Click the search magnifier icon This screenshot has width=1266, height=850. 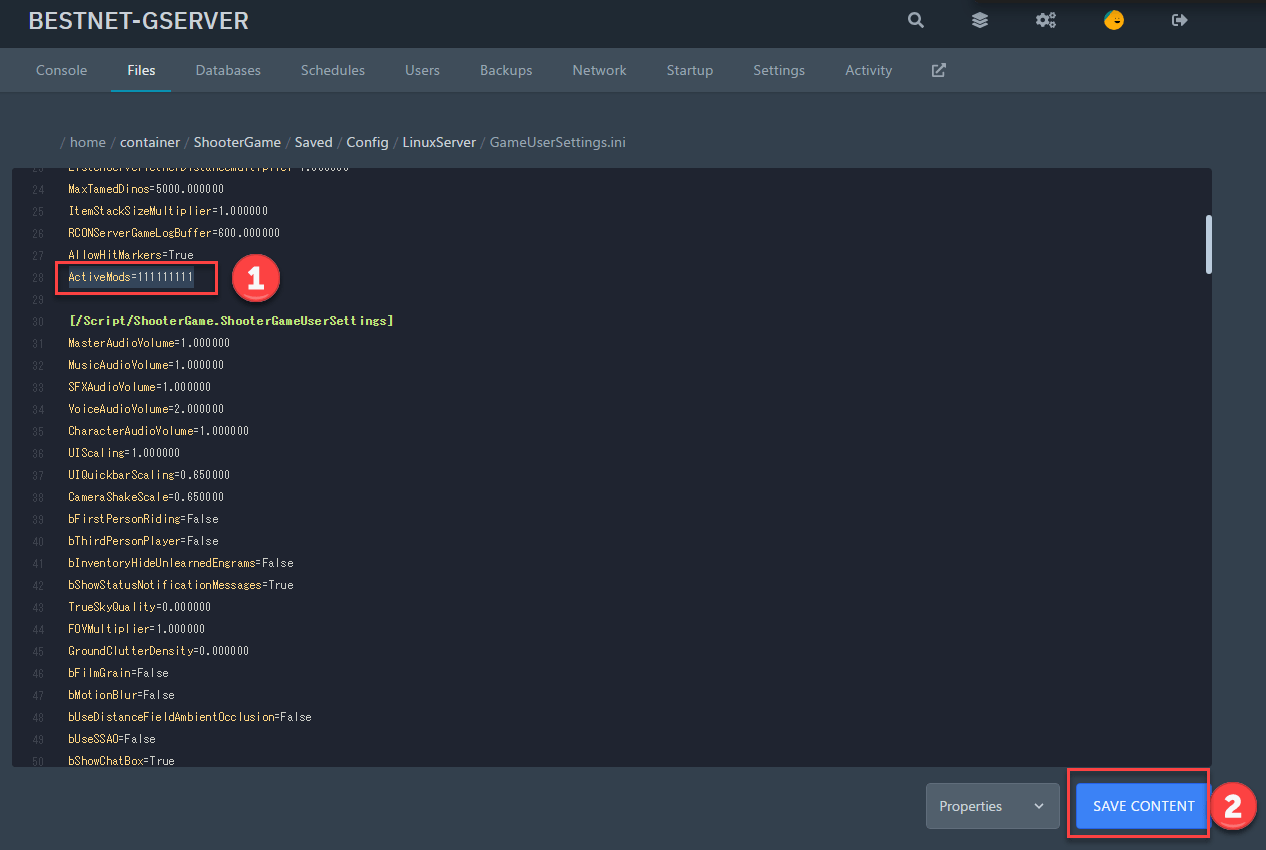(x=915, y=20)
